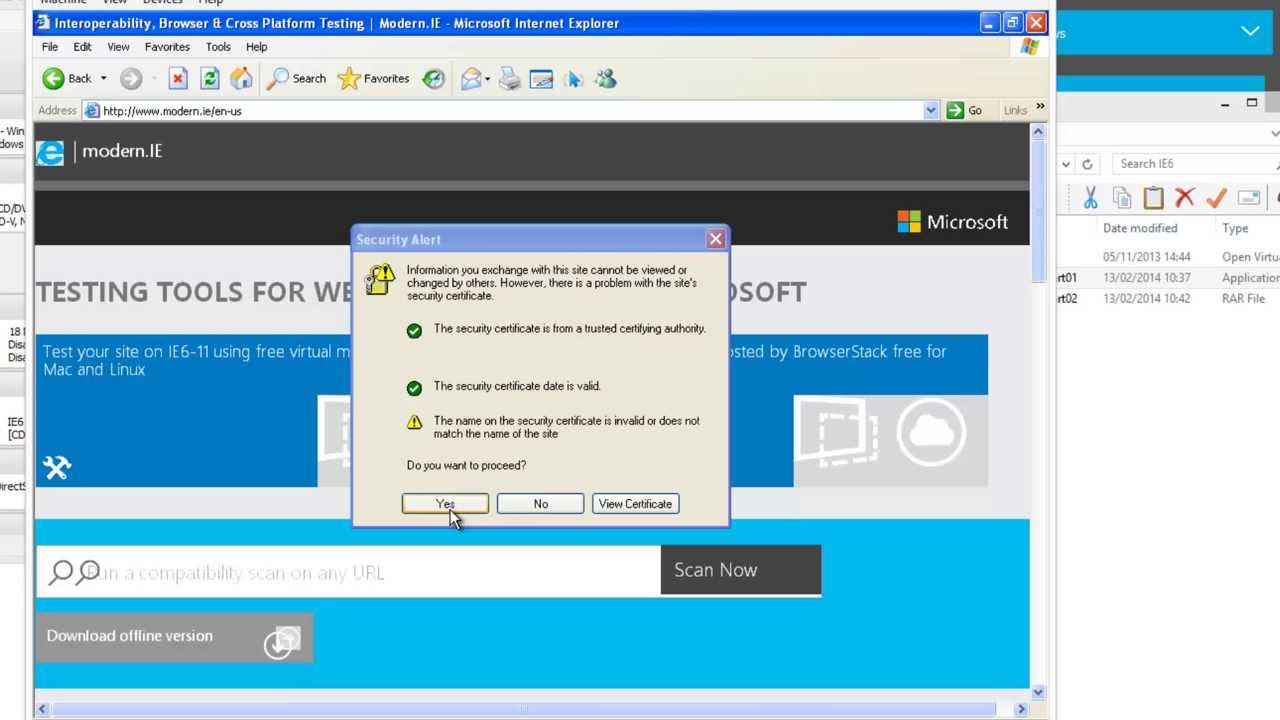Screen dimensions: 1280x720
Task: Click Yes in the Security Alert dialog
Action: [445, 504]
